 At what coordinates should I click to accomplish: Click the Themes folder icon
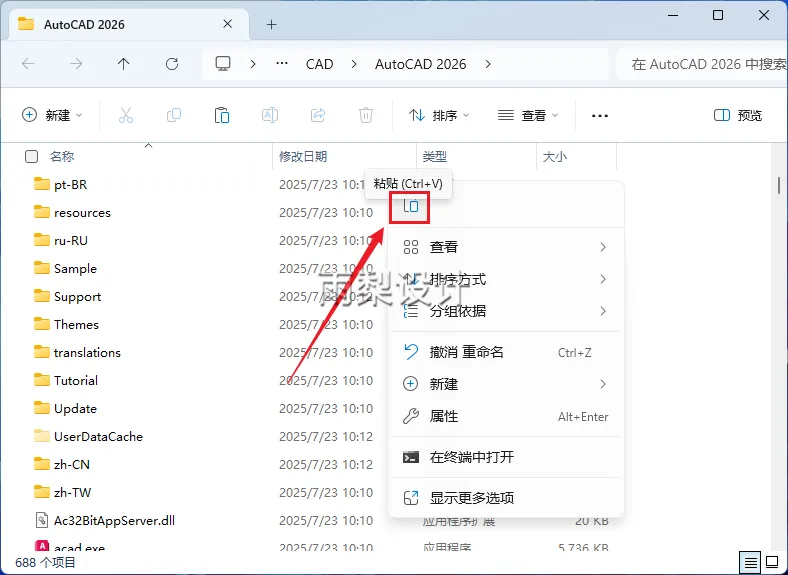coord(42,324)
